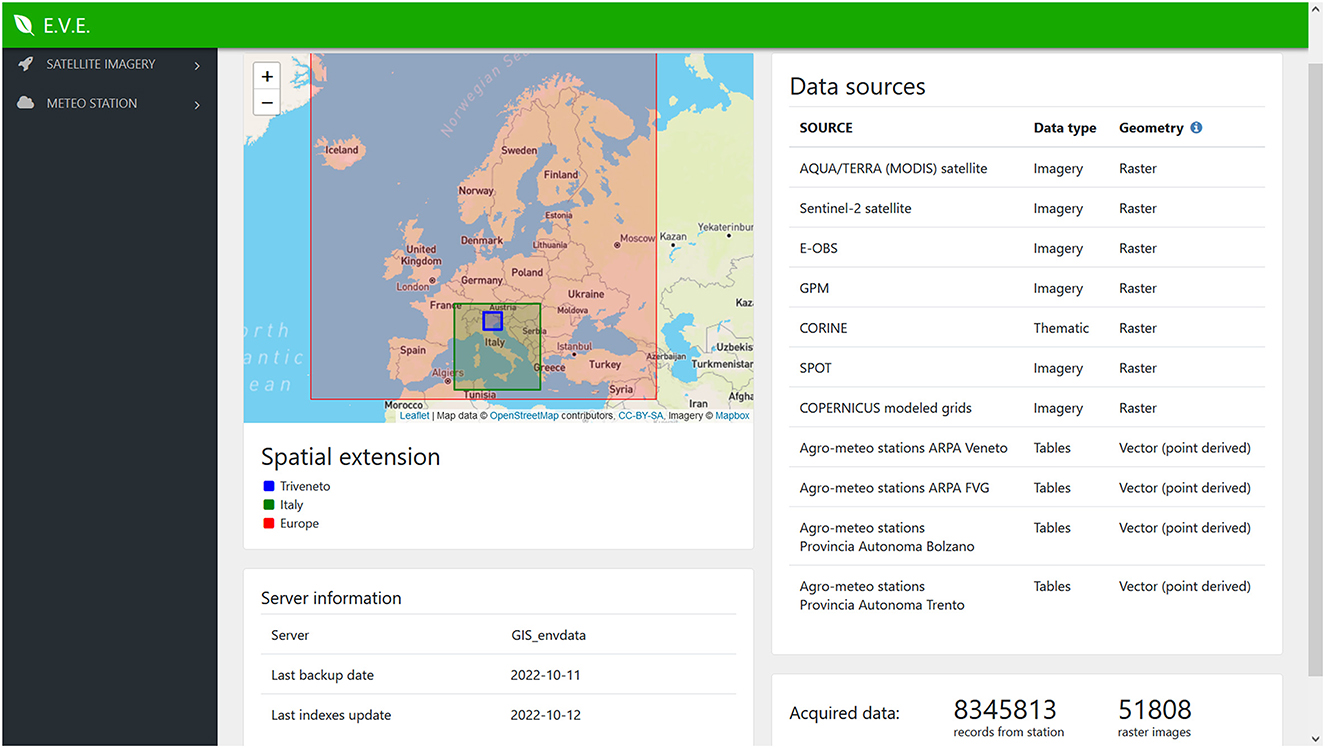Select the SPOT source row
This screenshot has height=748, width=1325.
pos(1026,368)
